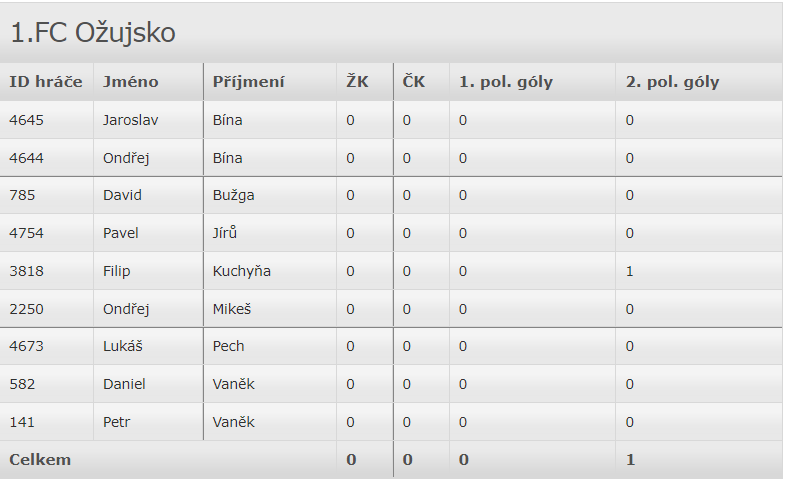This screenshot has height=480, width=785.
Task: Click the Příjmení column header
Action: pos(249,82)
